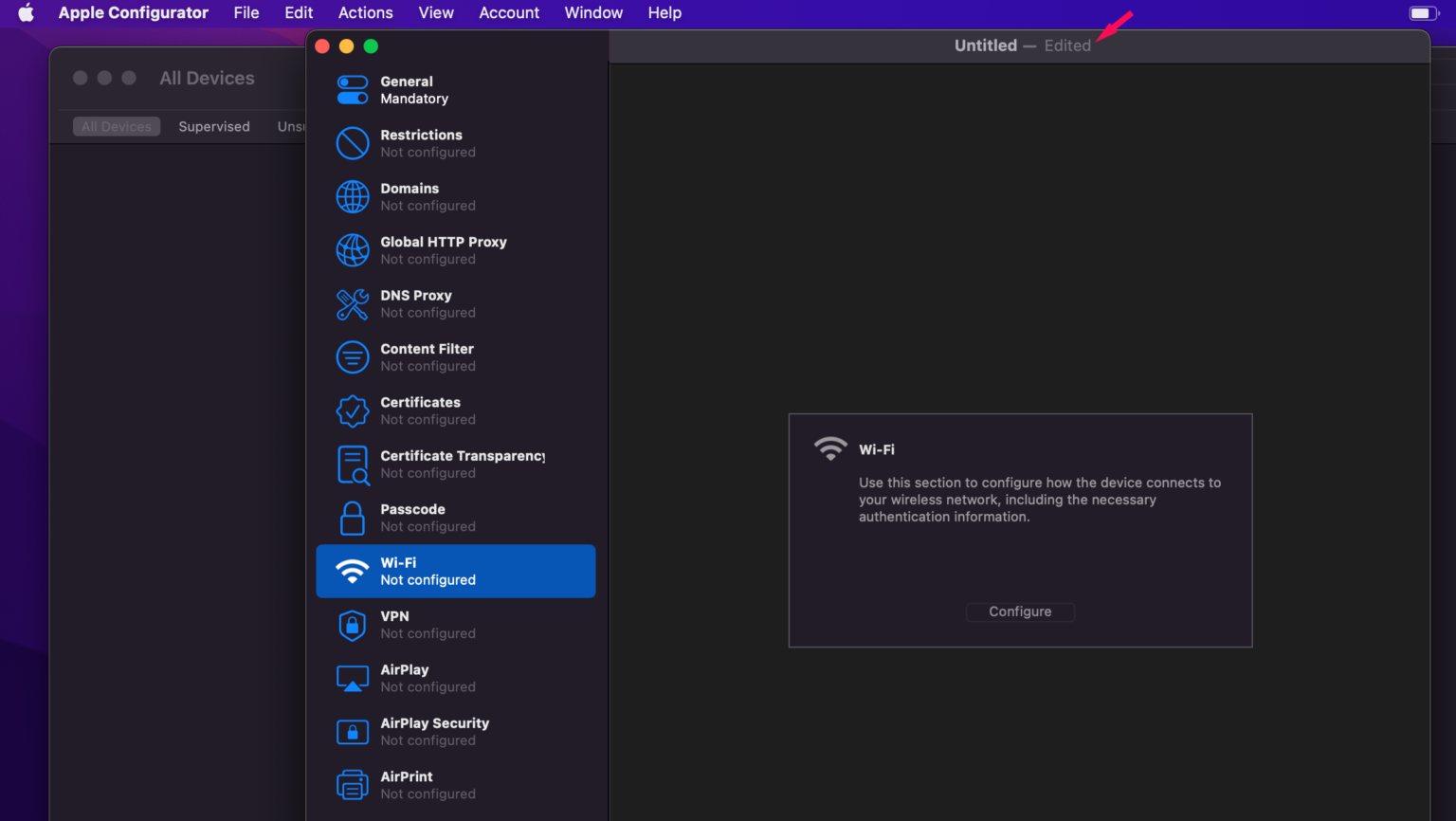The width and height of the screenshot is (1456, 821).
Task: Click the Configure button for Wi-Fi
Action: coord(1020,612)
